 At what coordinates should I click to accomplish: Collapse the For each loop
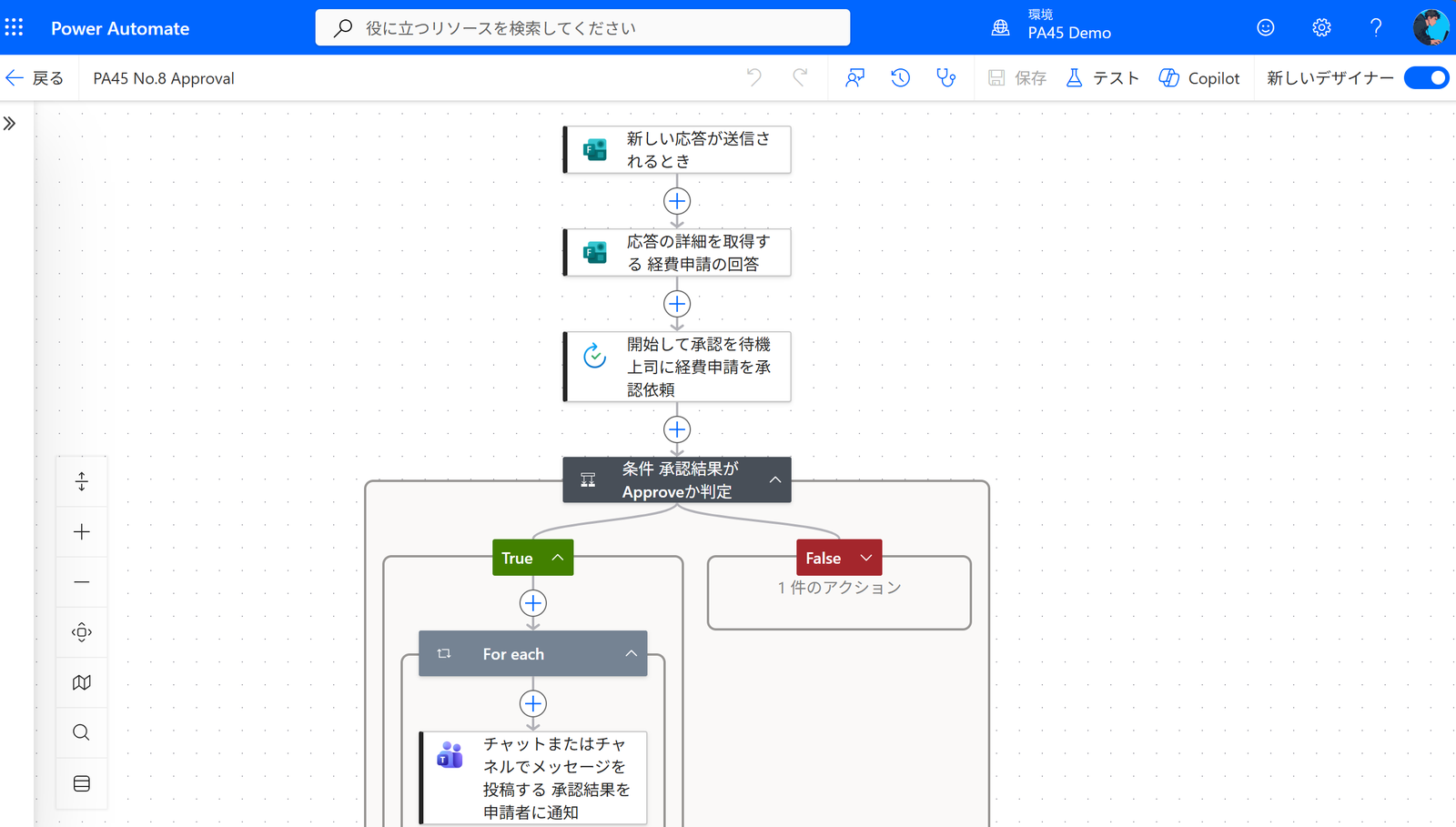coord(632,653)
